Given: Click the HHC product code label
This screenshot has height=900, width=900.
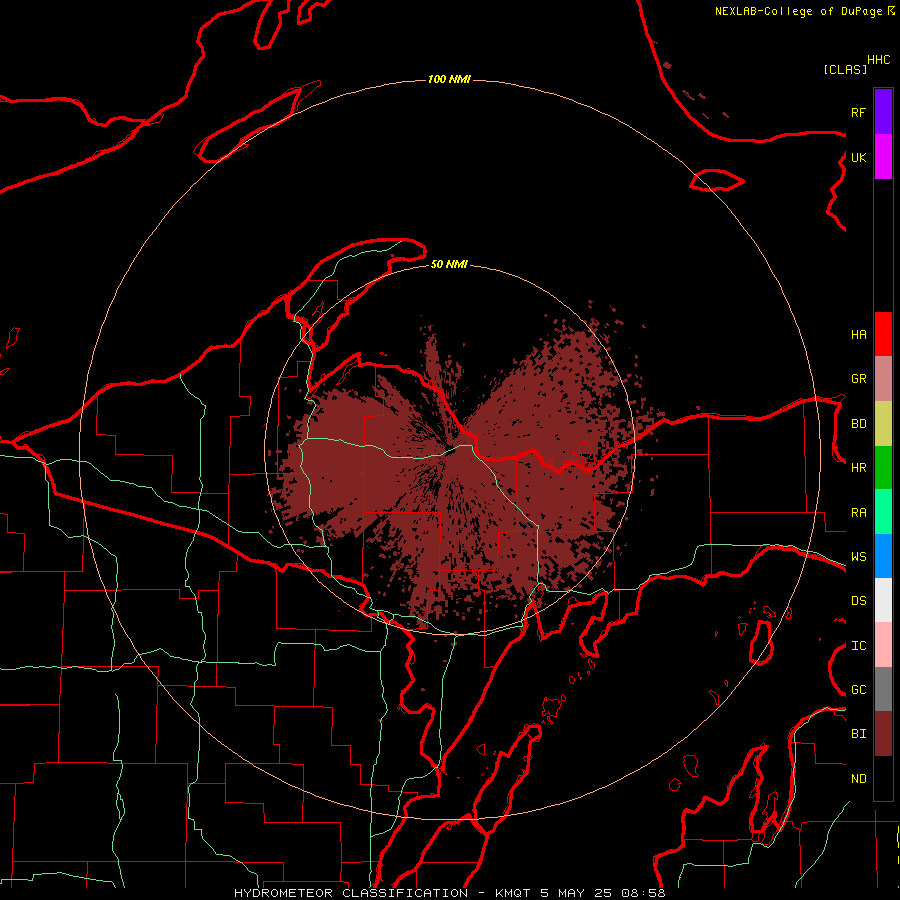Looking at the screenshot, I should (878, 60).
